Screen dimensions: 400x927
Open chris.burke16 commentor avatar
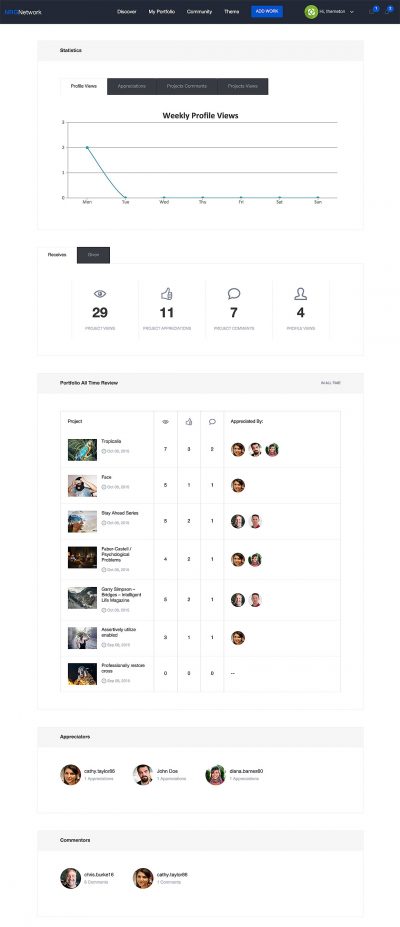click(x=70, y=878)
